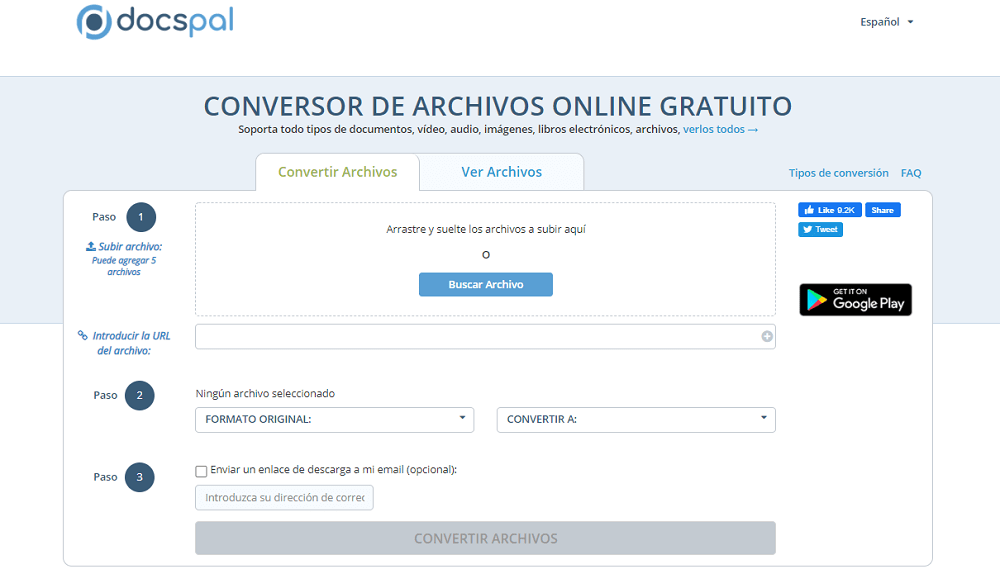The width and height of the screenshot is (1000, 588).
Task: Click the email address input field
Action: (x=284, y=497)
